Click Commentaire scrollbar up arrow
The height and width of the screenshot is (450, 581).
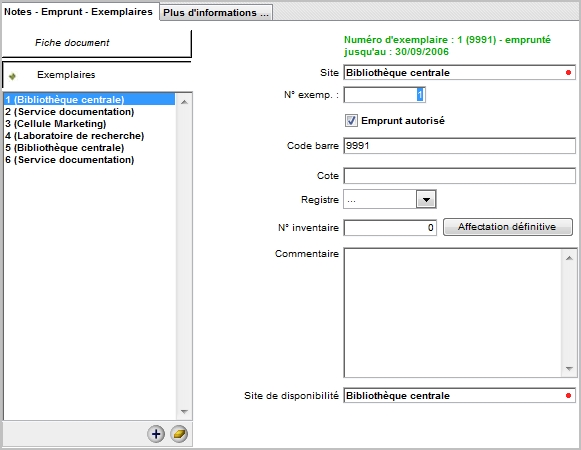pos(569,258)
